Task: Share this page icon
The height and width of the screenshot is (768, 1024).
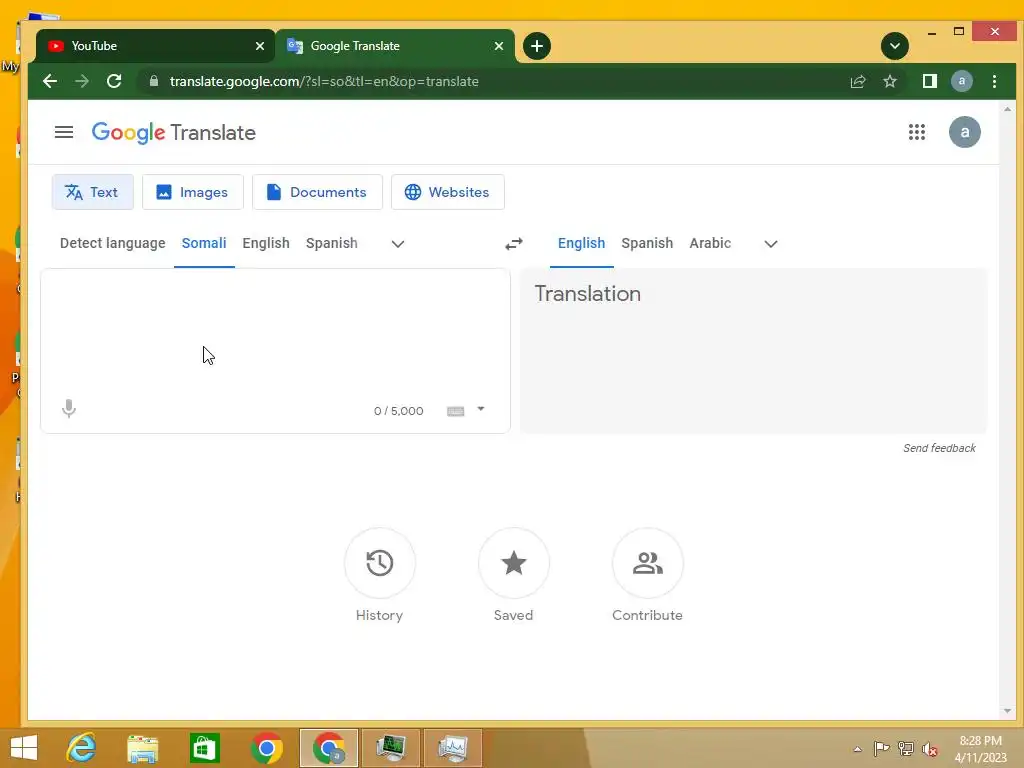Action: point(858,81)
